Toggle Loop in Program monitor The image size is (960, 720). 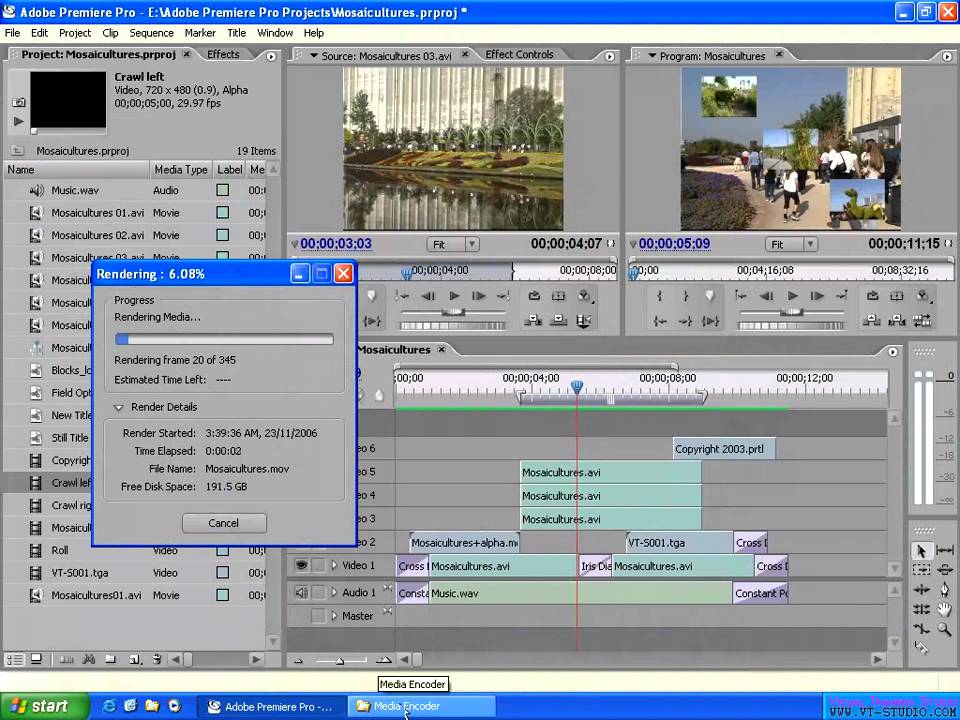872,296
